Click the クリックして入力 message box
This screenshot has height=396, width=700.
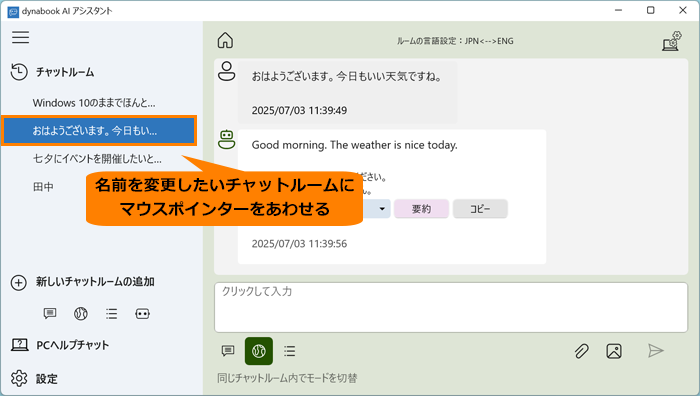click(451, 308)
